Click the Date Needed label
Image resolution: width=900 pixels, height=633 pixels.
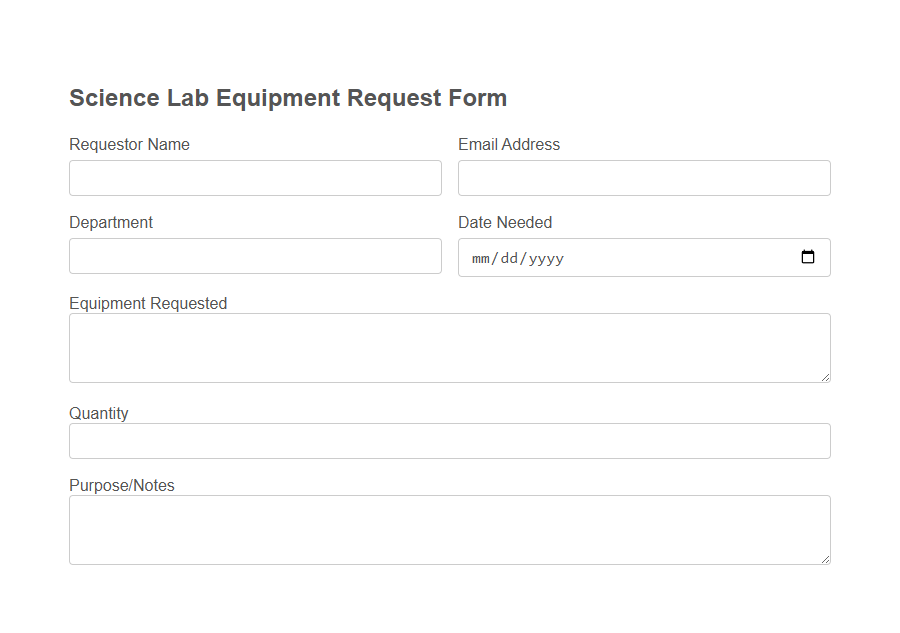[x=505, y=222]
